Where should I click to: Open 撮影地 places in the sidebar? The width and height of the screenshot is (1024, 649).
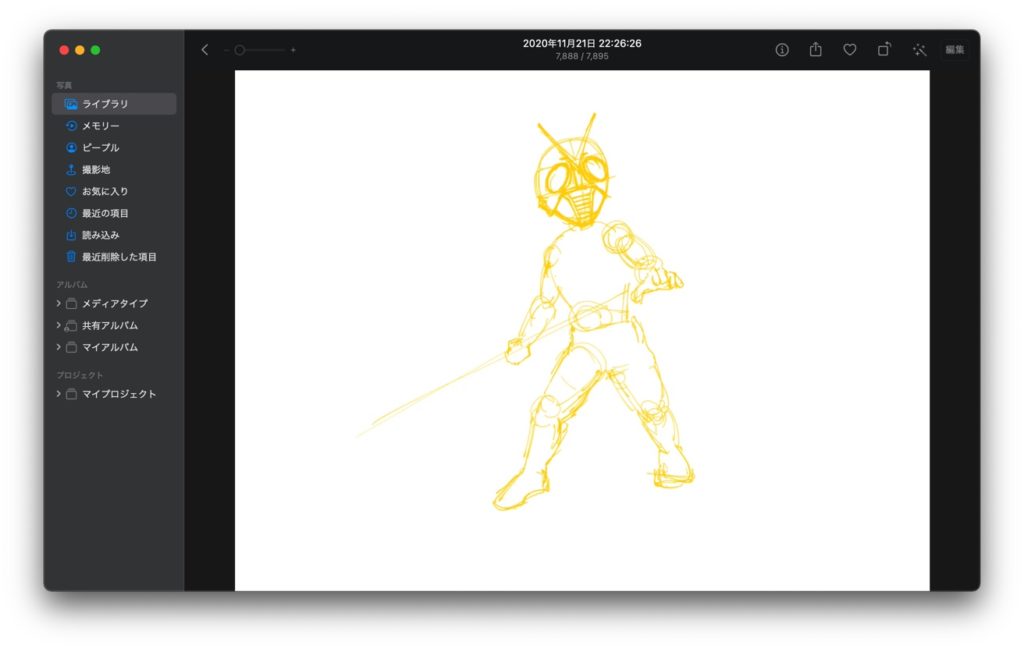click(x=114, y=169)
